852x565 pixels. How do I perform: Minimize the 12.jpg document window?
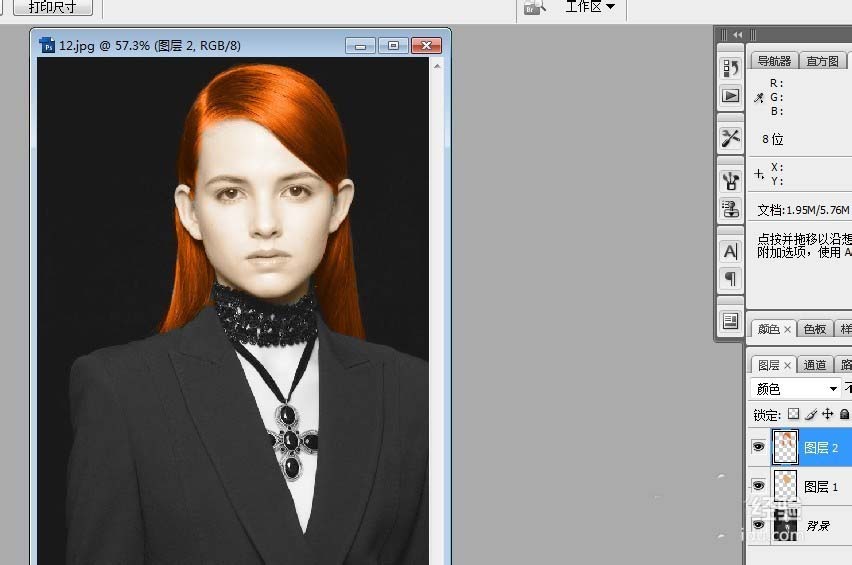(x=360, y=46)
